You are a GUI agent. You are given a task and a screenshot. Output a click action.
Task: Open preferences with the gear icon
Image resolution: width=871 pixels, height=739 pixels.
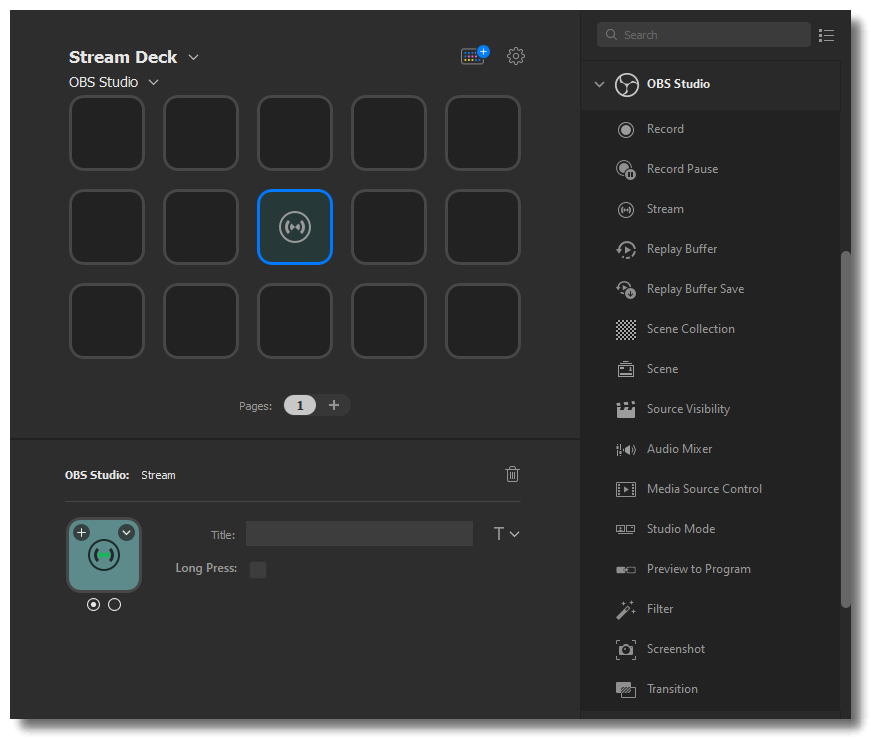[515, 56]
